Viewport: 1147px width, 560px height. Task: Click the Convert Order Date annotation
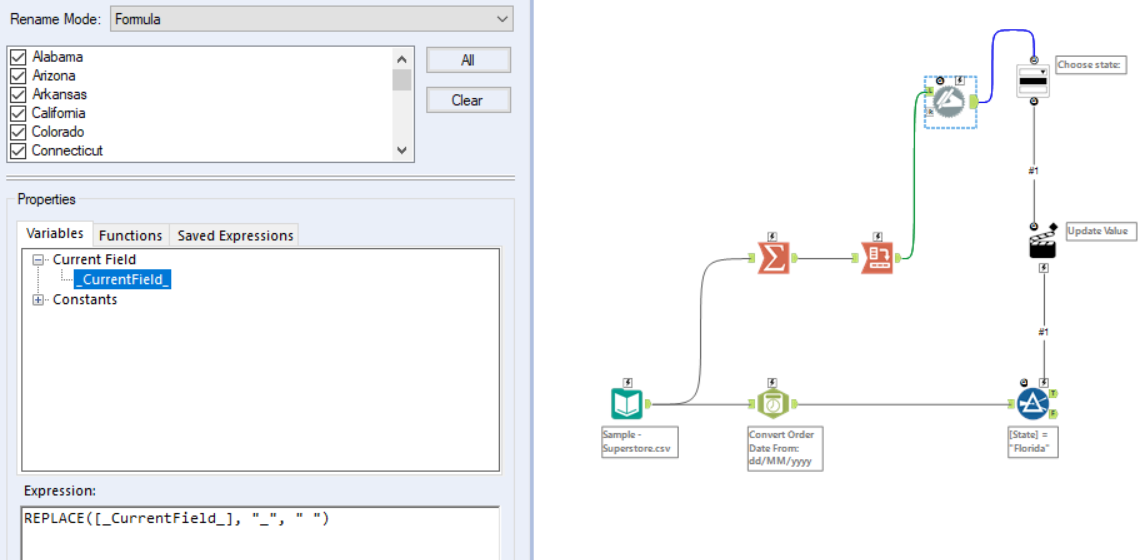click(x=785, y=448)
